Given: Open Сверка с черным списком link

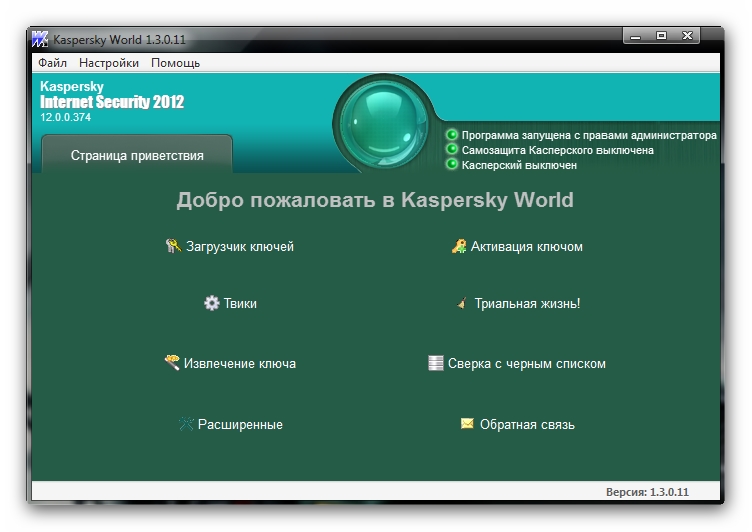Looking at the screenshot, I should pos(527,363).
